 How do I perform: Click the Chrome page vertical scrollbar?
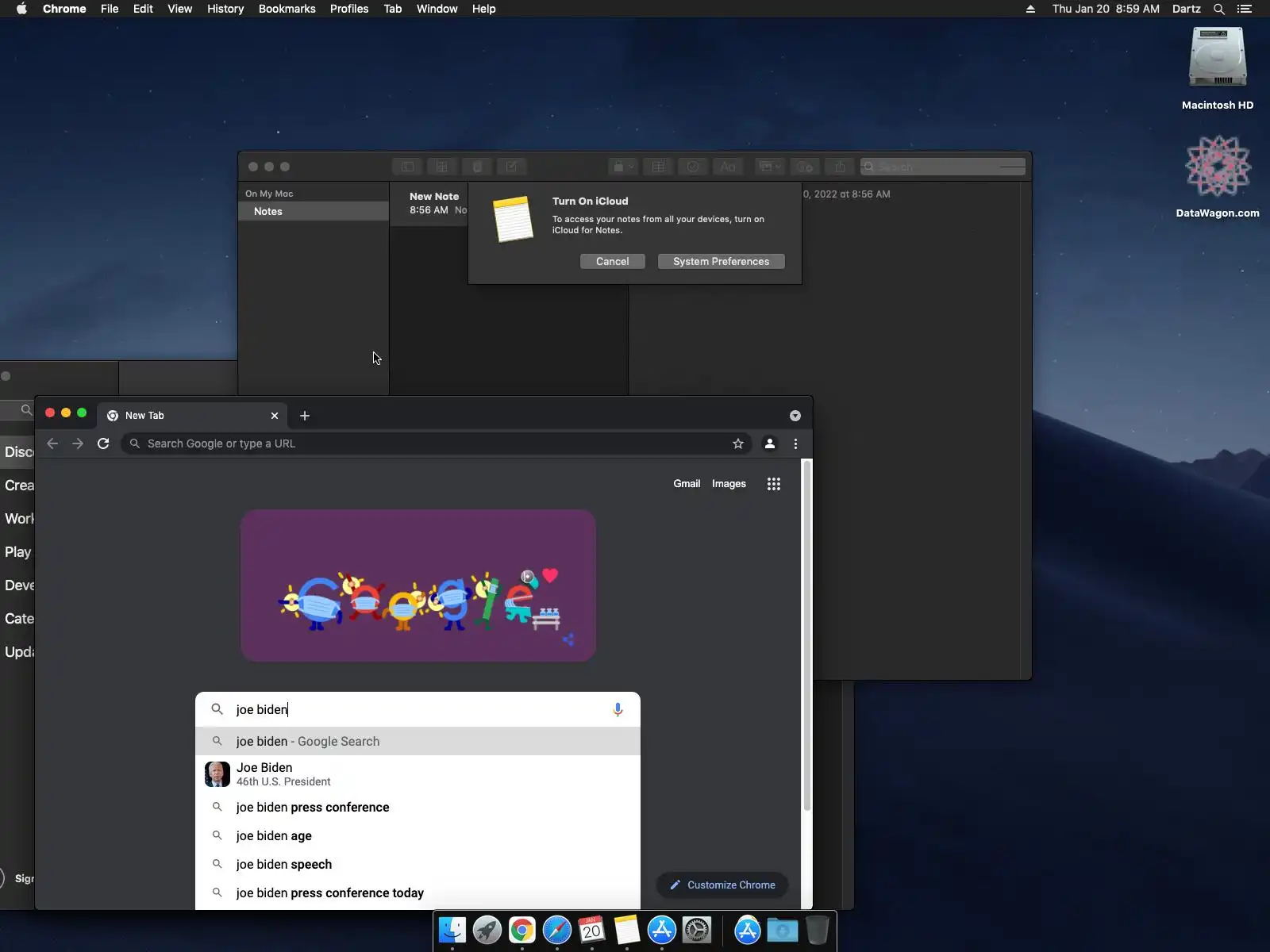coord(807,635)
